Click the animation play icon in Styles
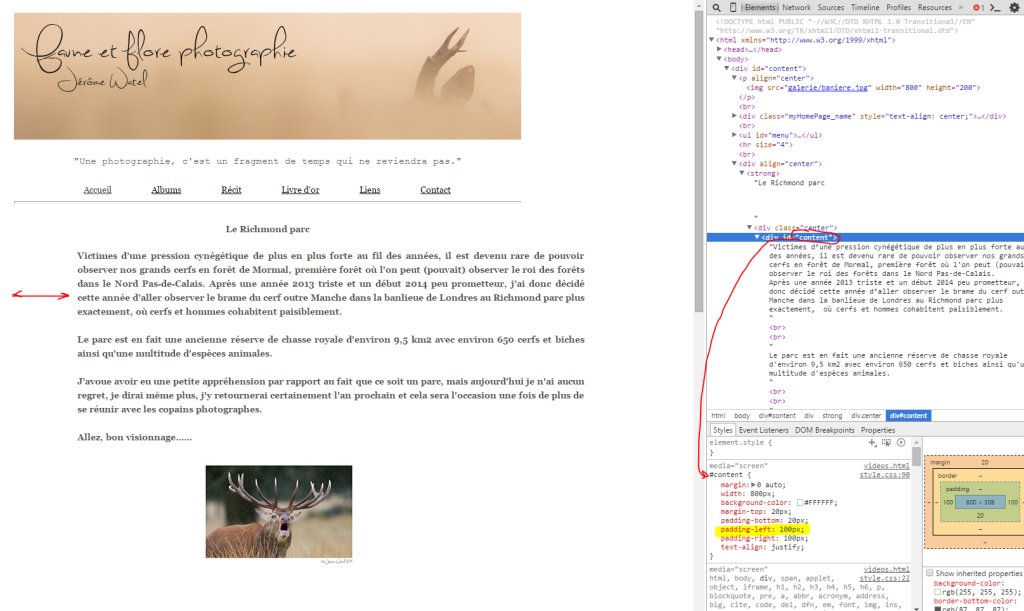1024x611 pixels. pos(901,443)
